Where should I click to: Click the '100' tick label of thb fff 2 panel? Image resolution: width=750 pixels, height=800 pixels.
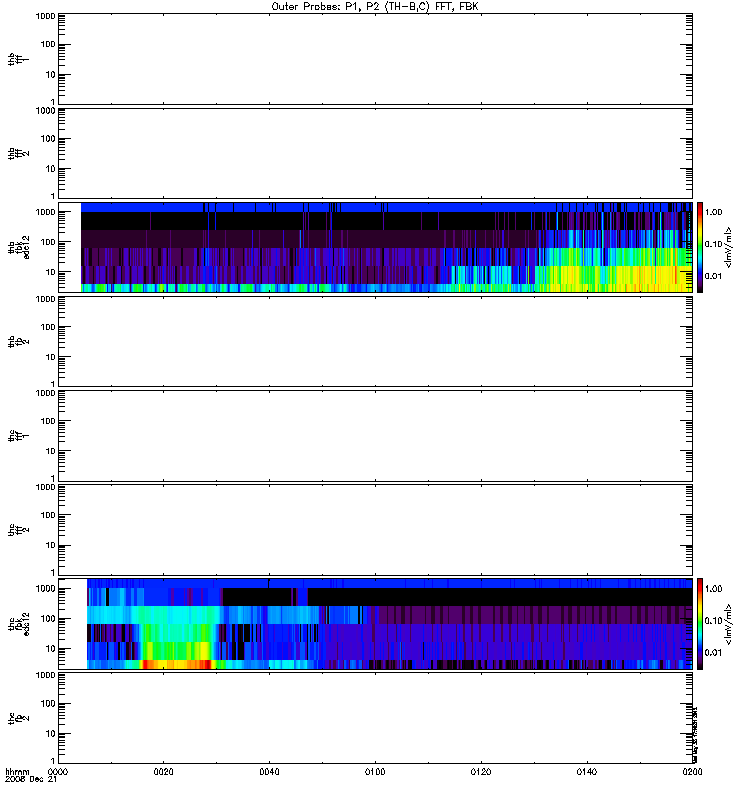pos(48,139)
